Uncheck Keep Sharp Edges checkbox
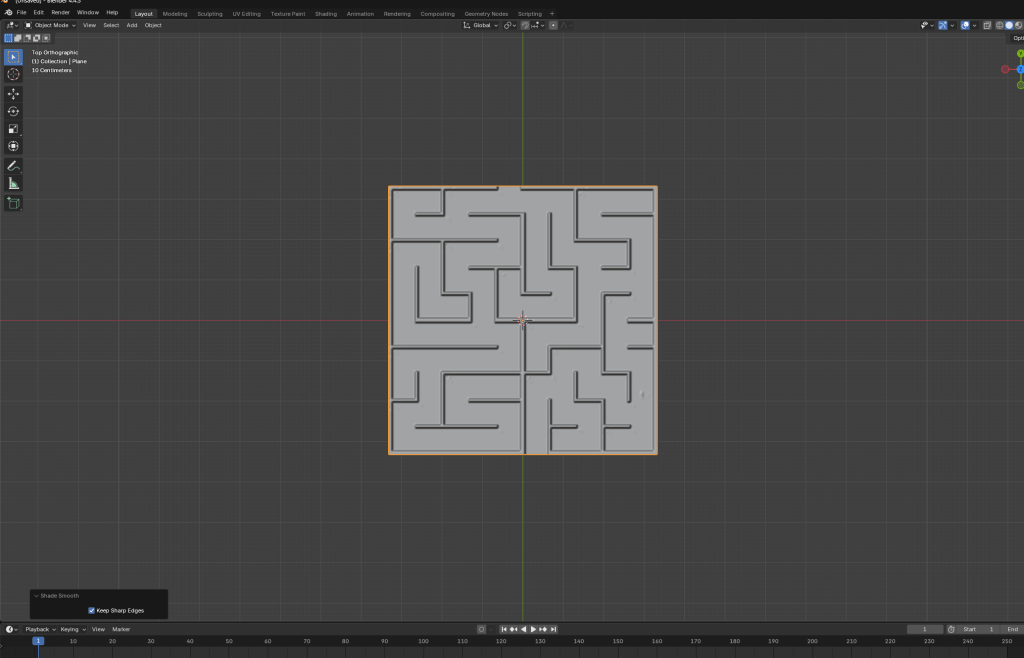This screenshot has width=1024, height=658. click(92, 610)
